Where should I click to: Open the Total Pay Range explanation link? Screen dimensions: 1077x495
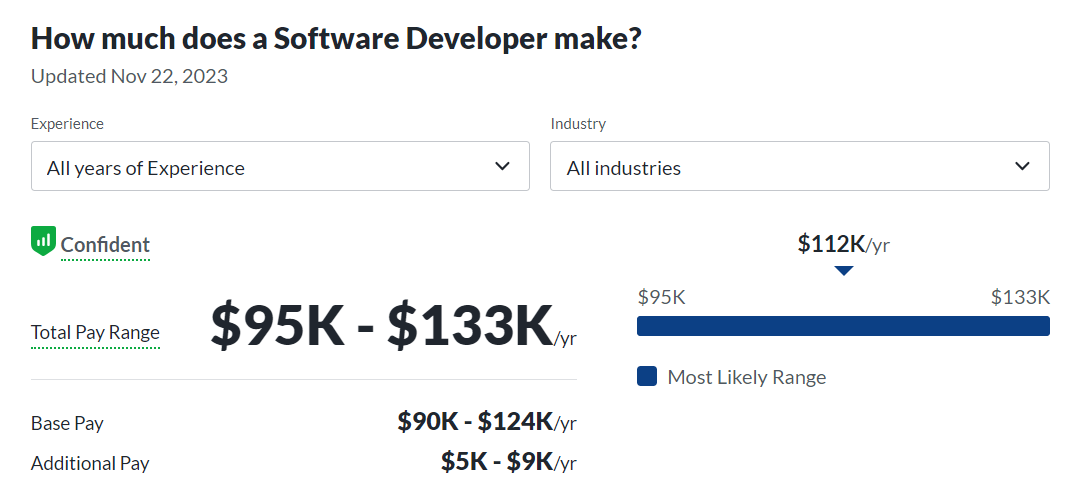tap(95, 333)
